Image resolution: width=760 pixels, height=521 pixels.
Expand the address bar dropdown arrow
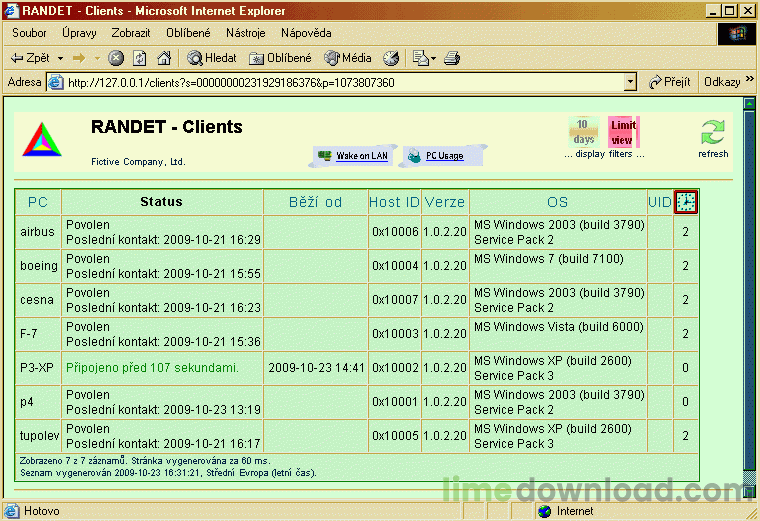tap(630, 82)
